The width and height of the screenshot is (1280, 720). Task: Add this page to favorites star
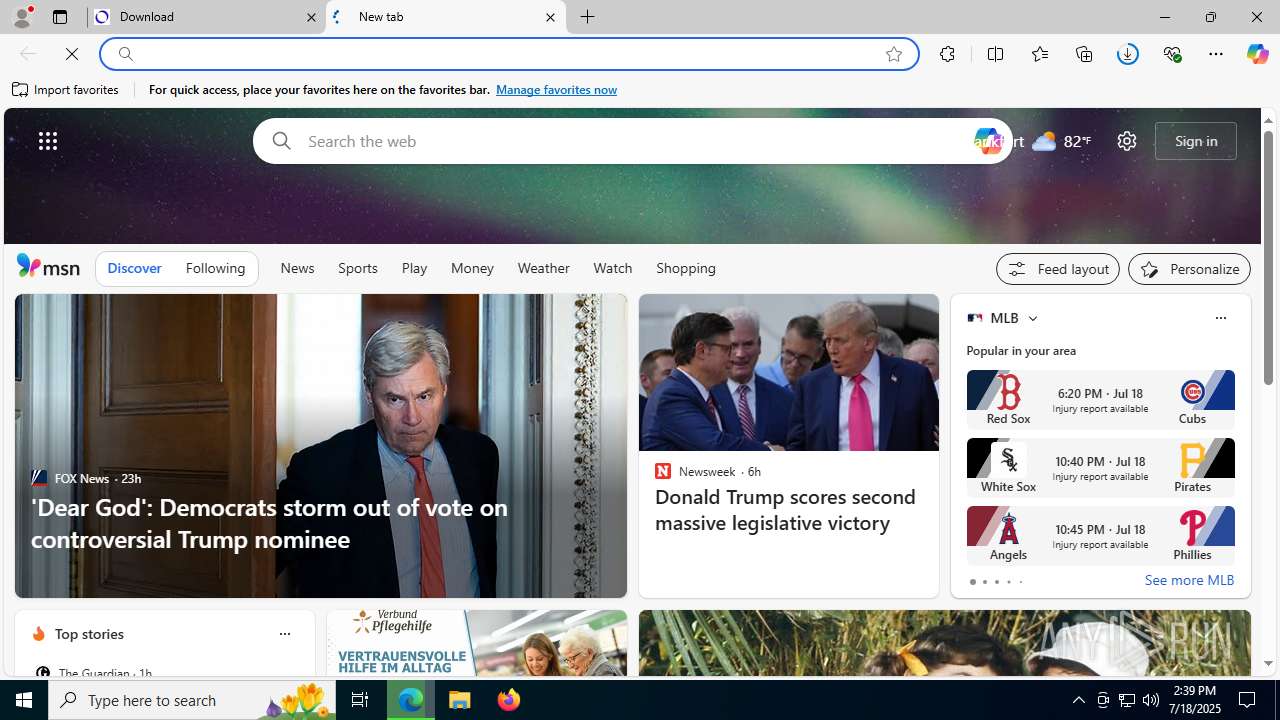tap(894, 54)
